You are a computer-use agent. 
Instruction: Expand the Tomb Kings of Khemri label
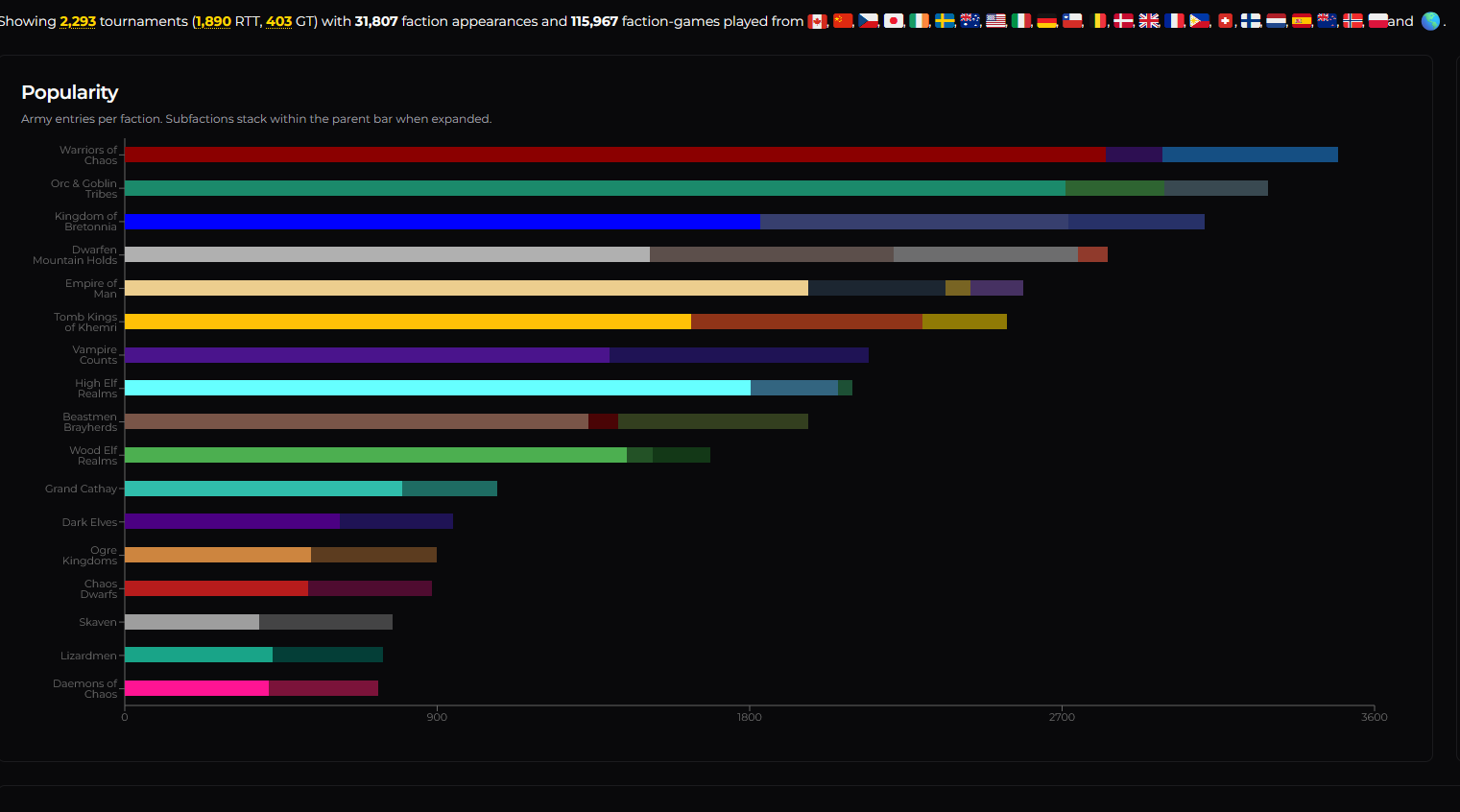click(85, 322)
